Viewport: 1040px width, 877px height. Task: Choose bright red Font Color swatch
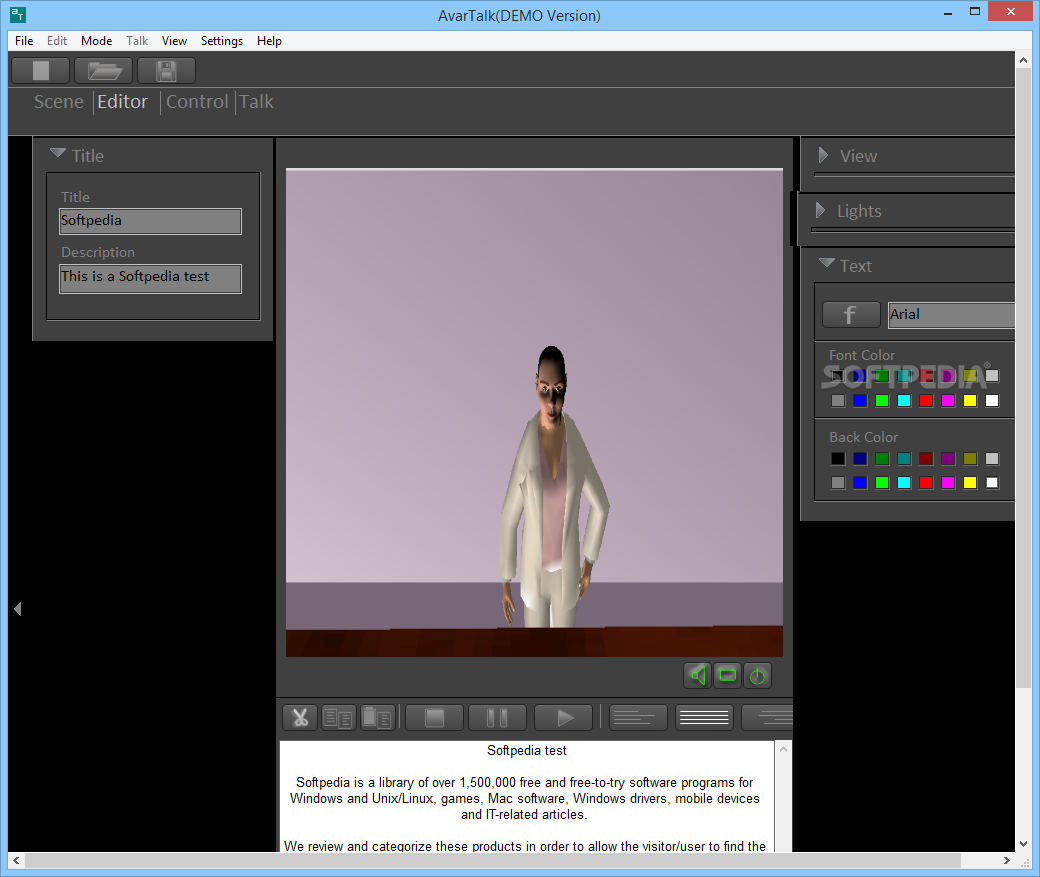(926, 400)
